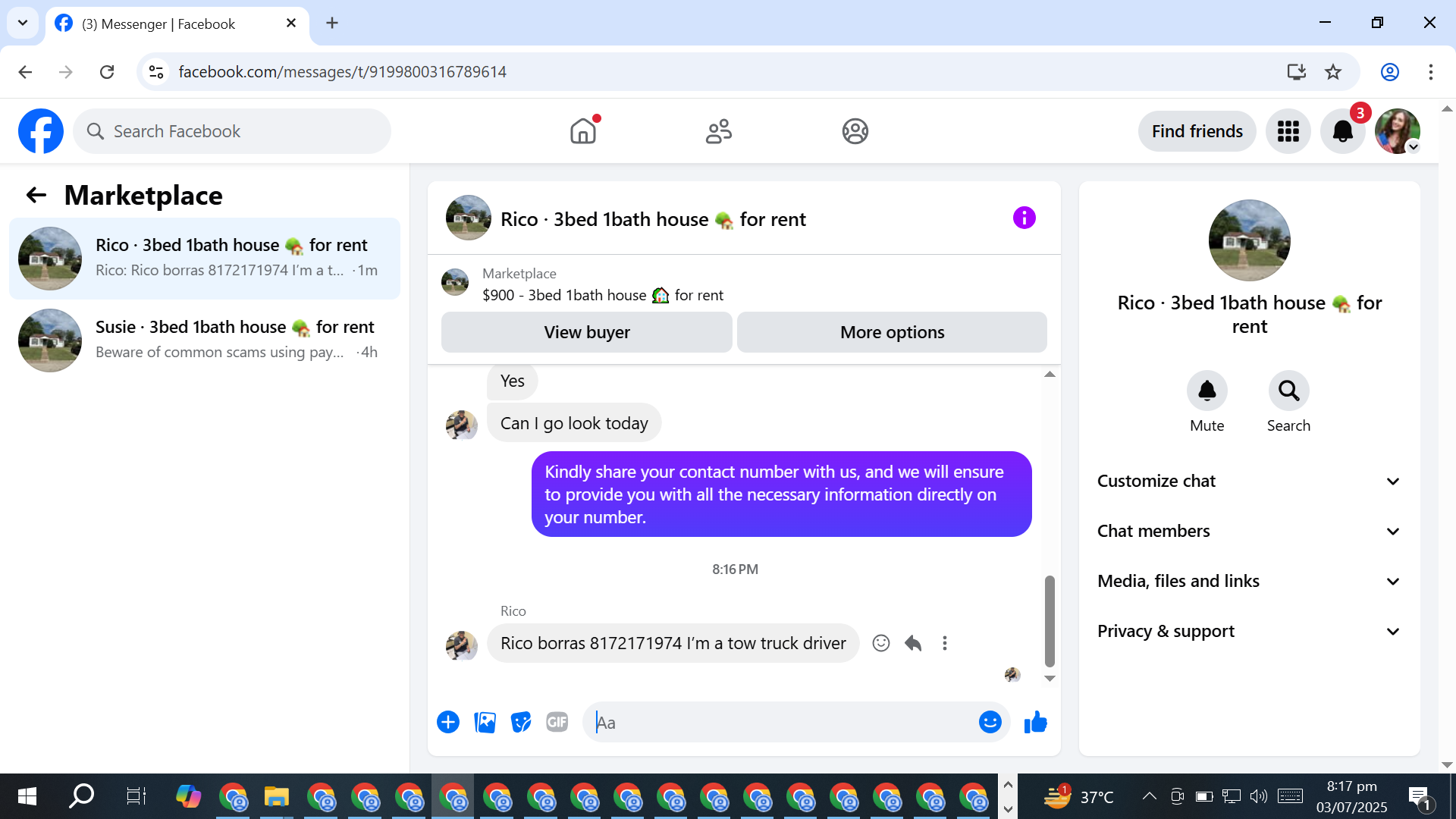1456x819 pixels.
Task: Expand Customize chat section
Action: (1248, 482)
